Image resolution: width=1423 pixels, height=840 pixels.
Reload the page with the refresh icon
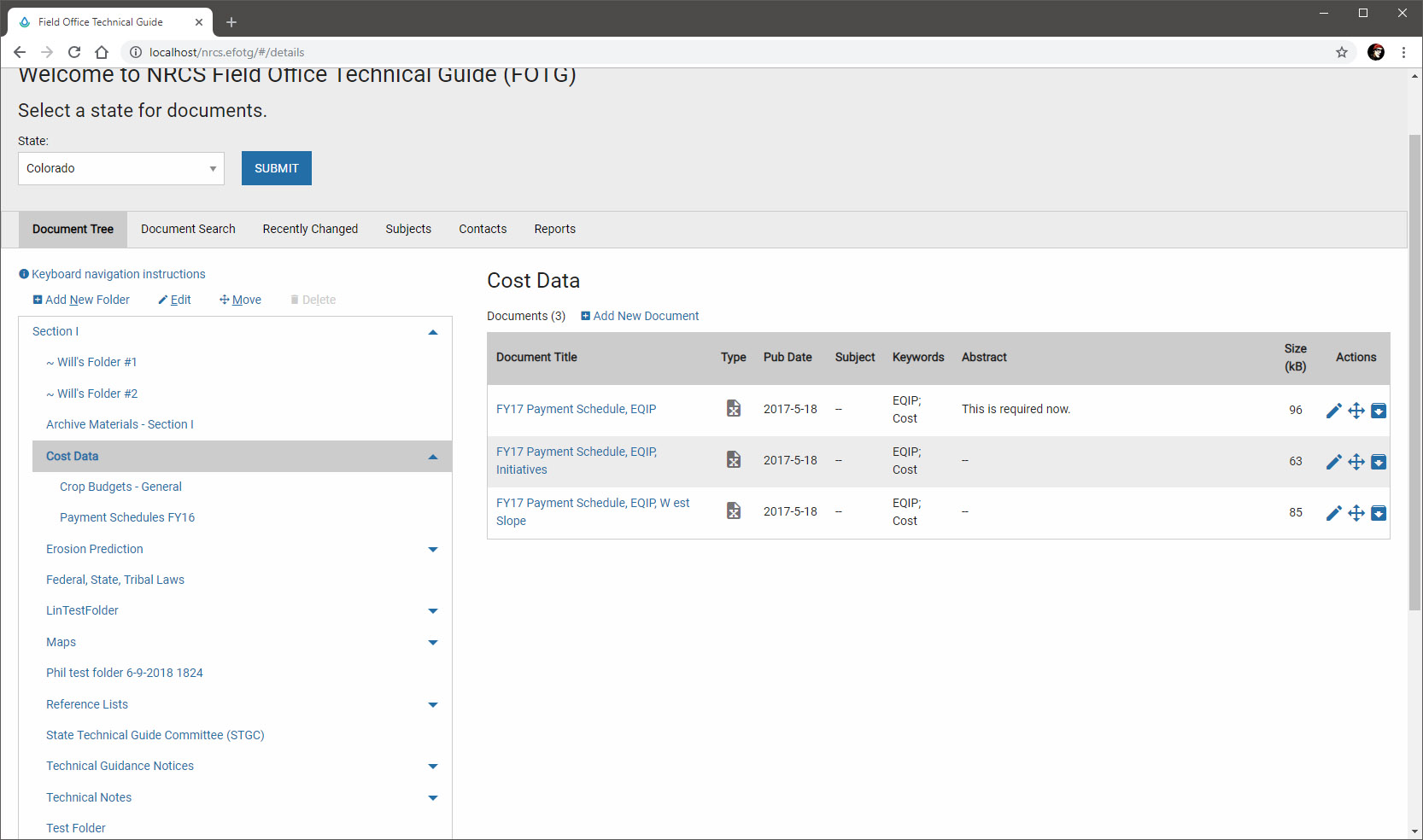pos(74,52)
